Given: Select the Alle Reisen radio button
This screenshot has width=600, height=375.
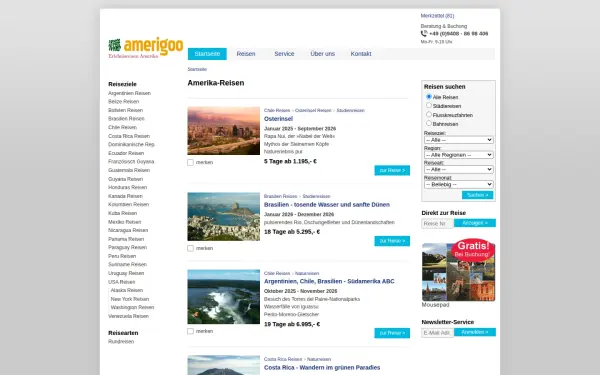Looking at the screenshot, I should point(429,96).
